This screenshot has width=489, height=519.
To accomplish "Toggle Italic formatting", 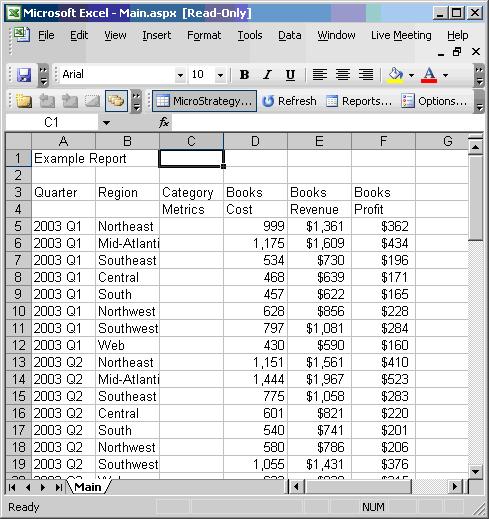I will tap(267, 75).
